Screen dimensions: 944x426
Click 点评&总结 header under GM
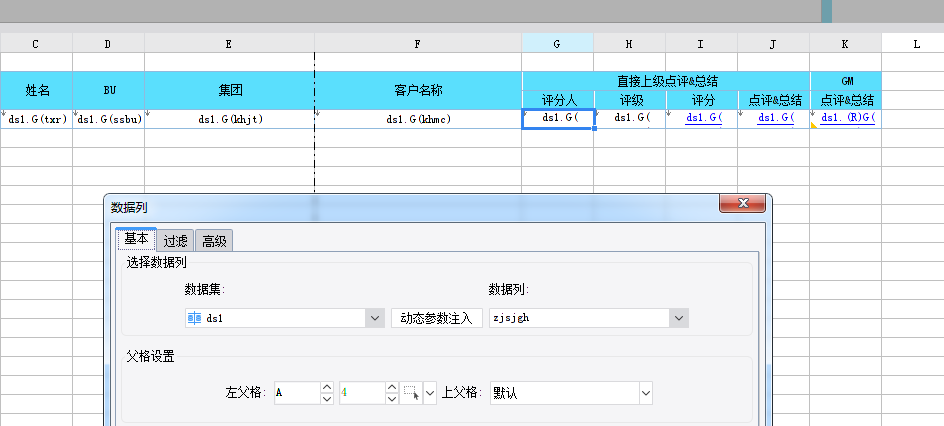point(846,100)
